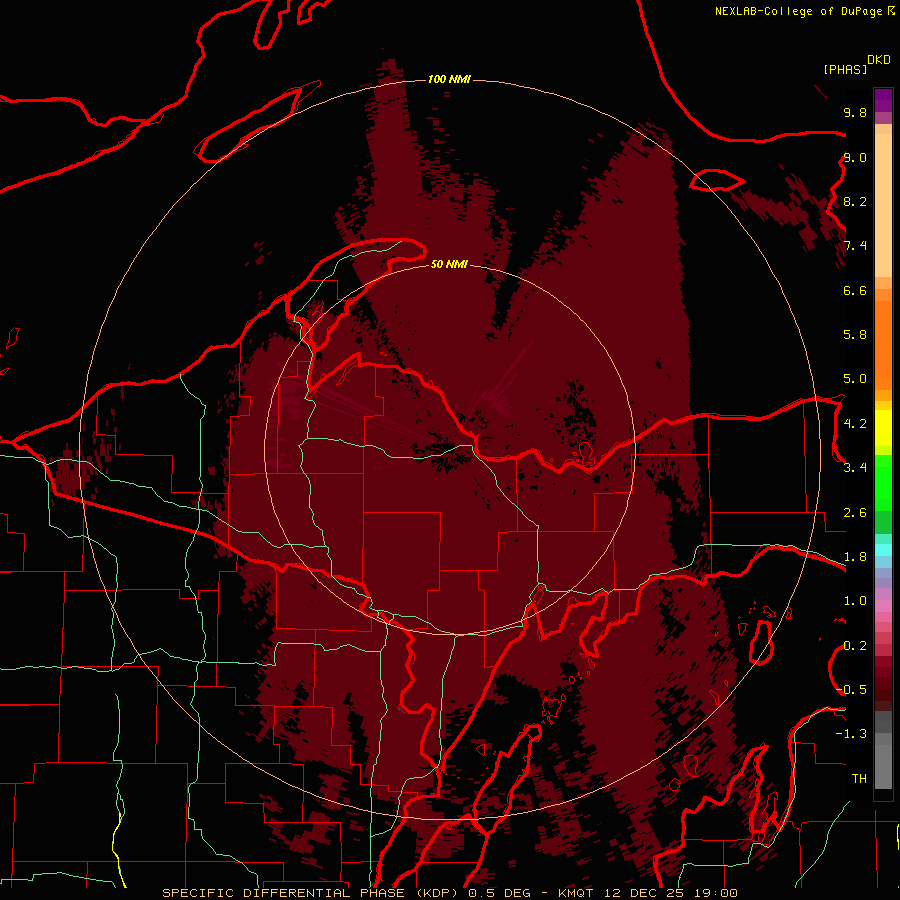Viewport: 900px width, 900px height.
Task: Click the purple segment atop the color bar
Action: point(883,100)
